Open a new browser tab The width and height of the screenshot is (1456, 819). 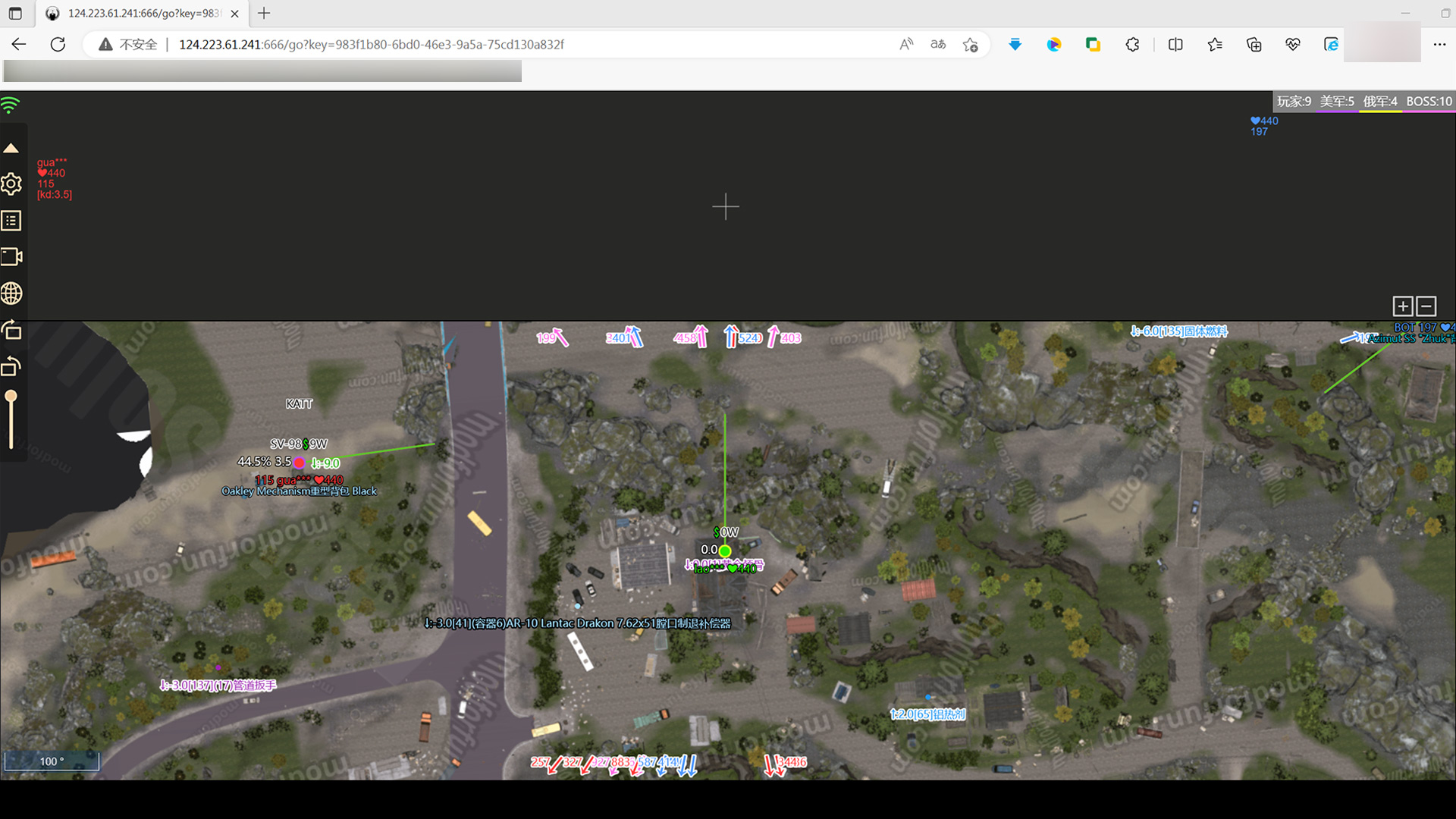tap(264, 14)
